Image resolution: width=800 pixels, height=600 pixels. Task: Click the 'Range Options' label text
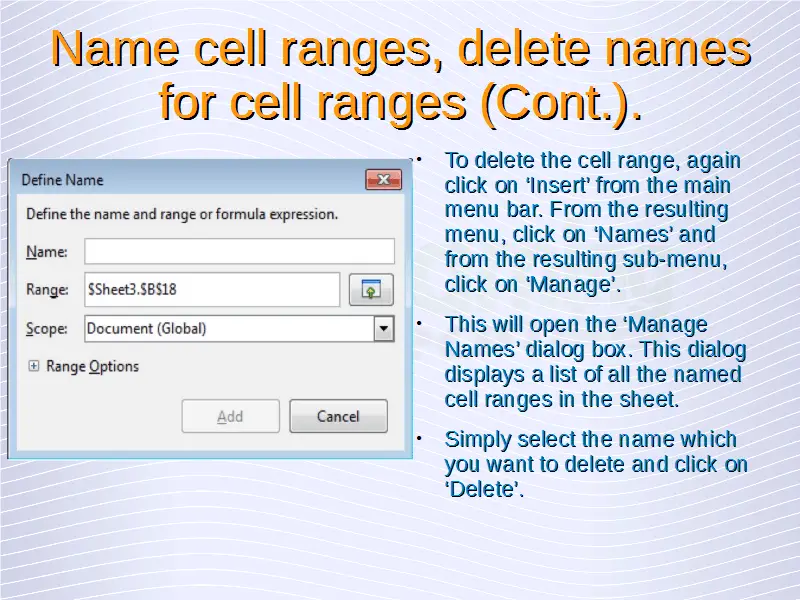[x=92, y=367]
